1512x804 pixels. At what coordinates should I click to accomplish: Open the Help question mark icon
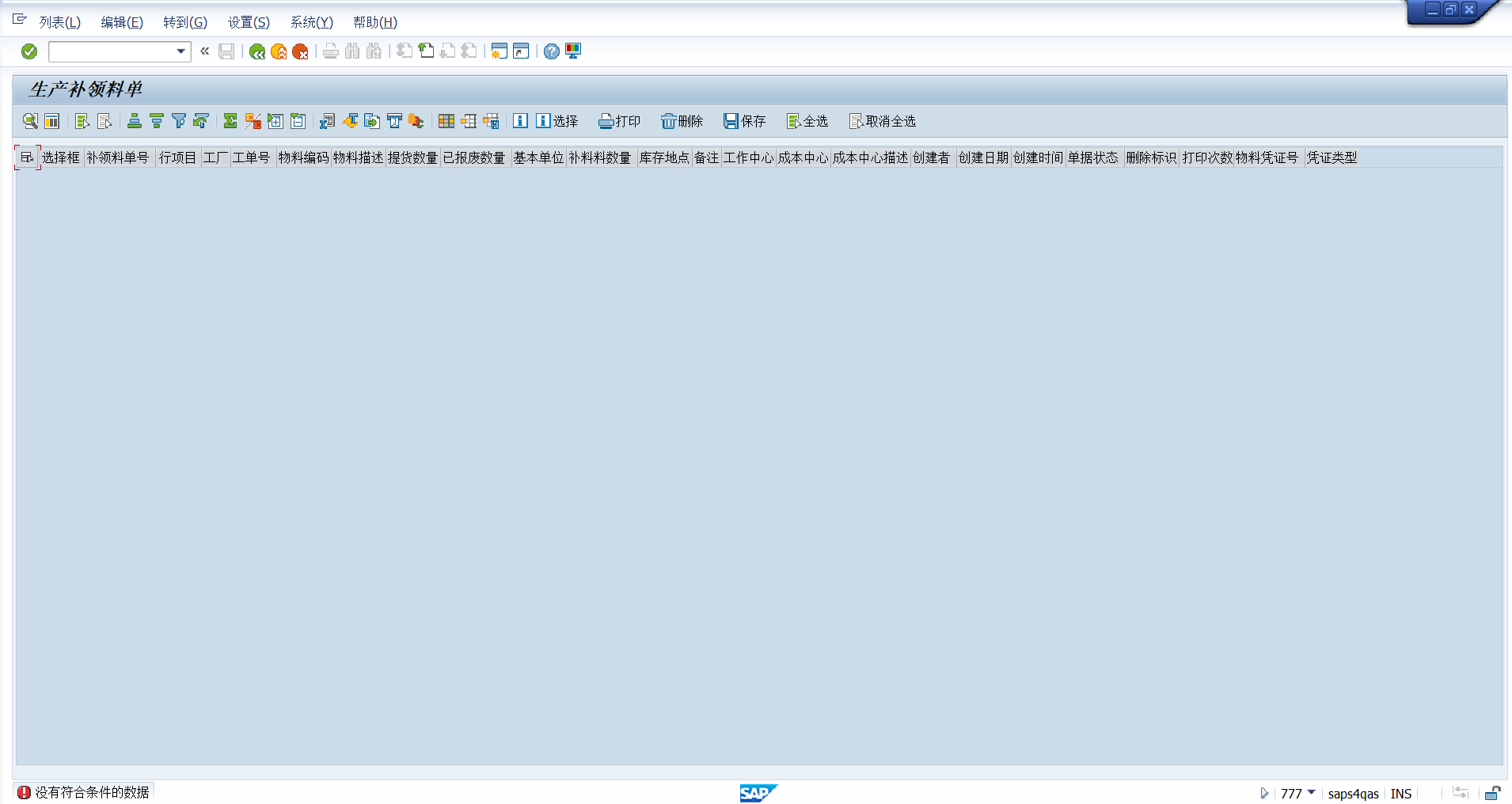click(552, 51)
